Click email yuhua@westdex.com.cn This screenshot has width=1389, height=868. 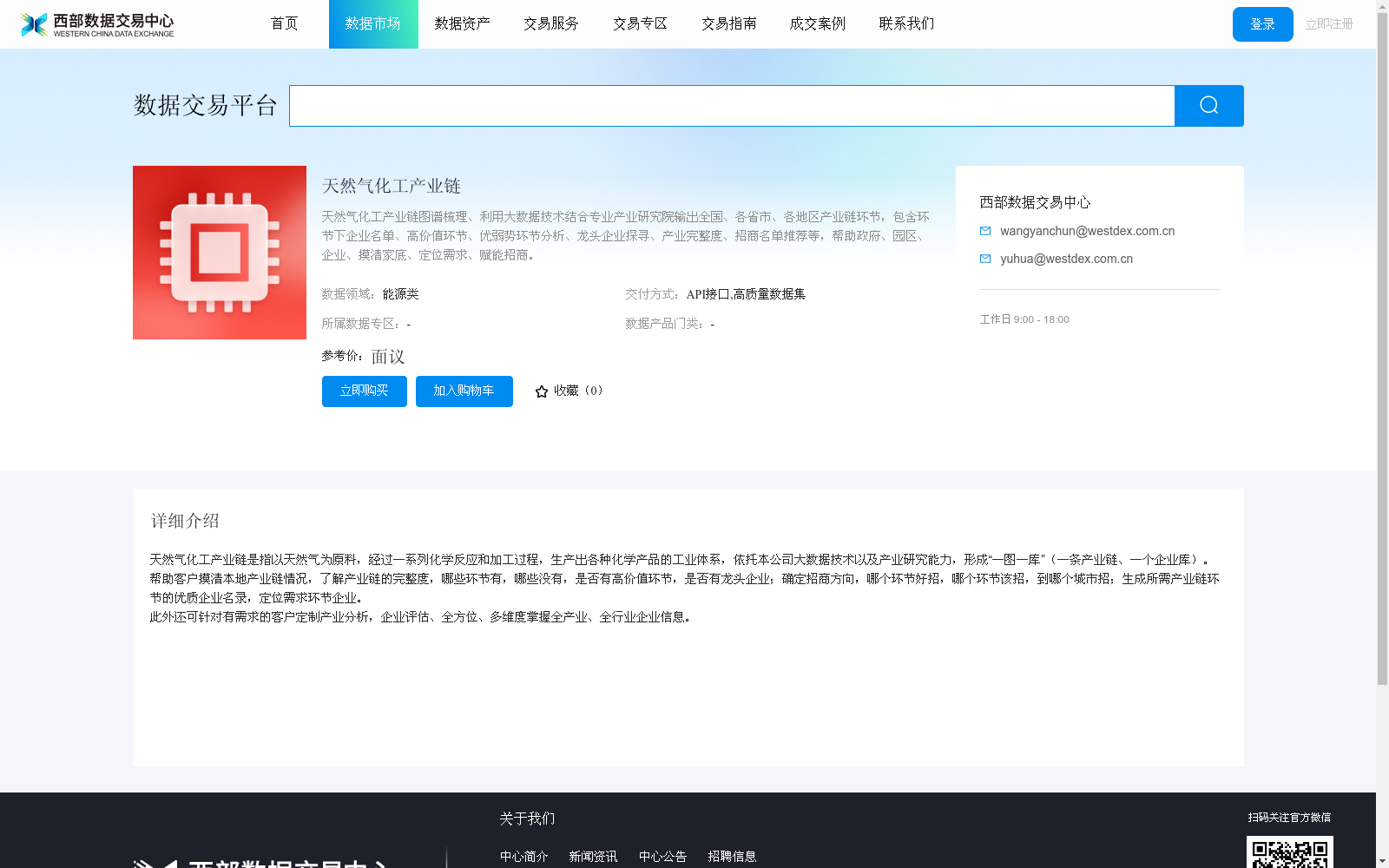(x=1066, y=259)
